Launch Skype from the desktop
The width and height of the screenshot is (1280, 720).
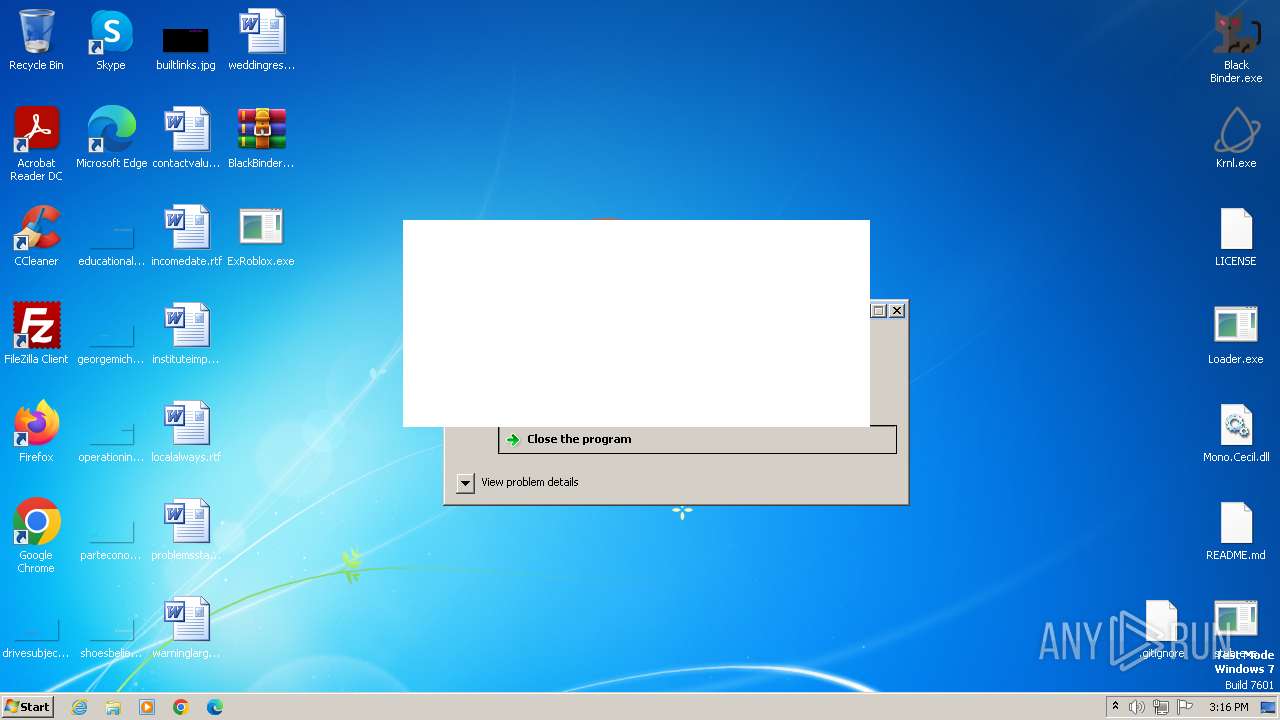click(x=111, y=40)
